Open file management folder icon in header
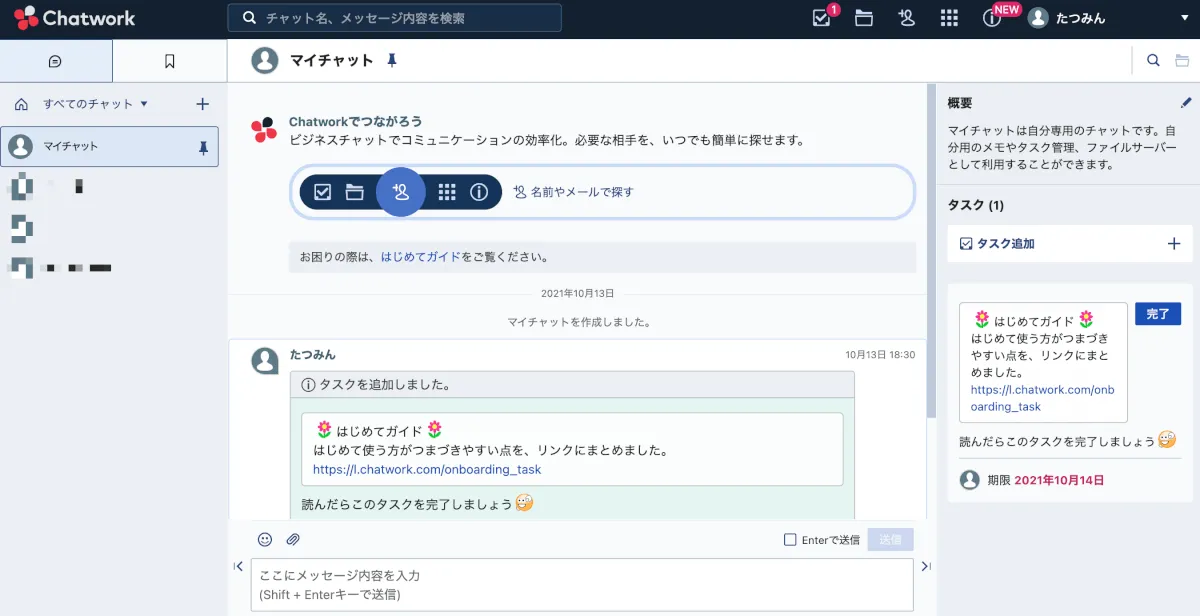Viewport: 1200px width, 616px height. [x=864, y=18]
